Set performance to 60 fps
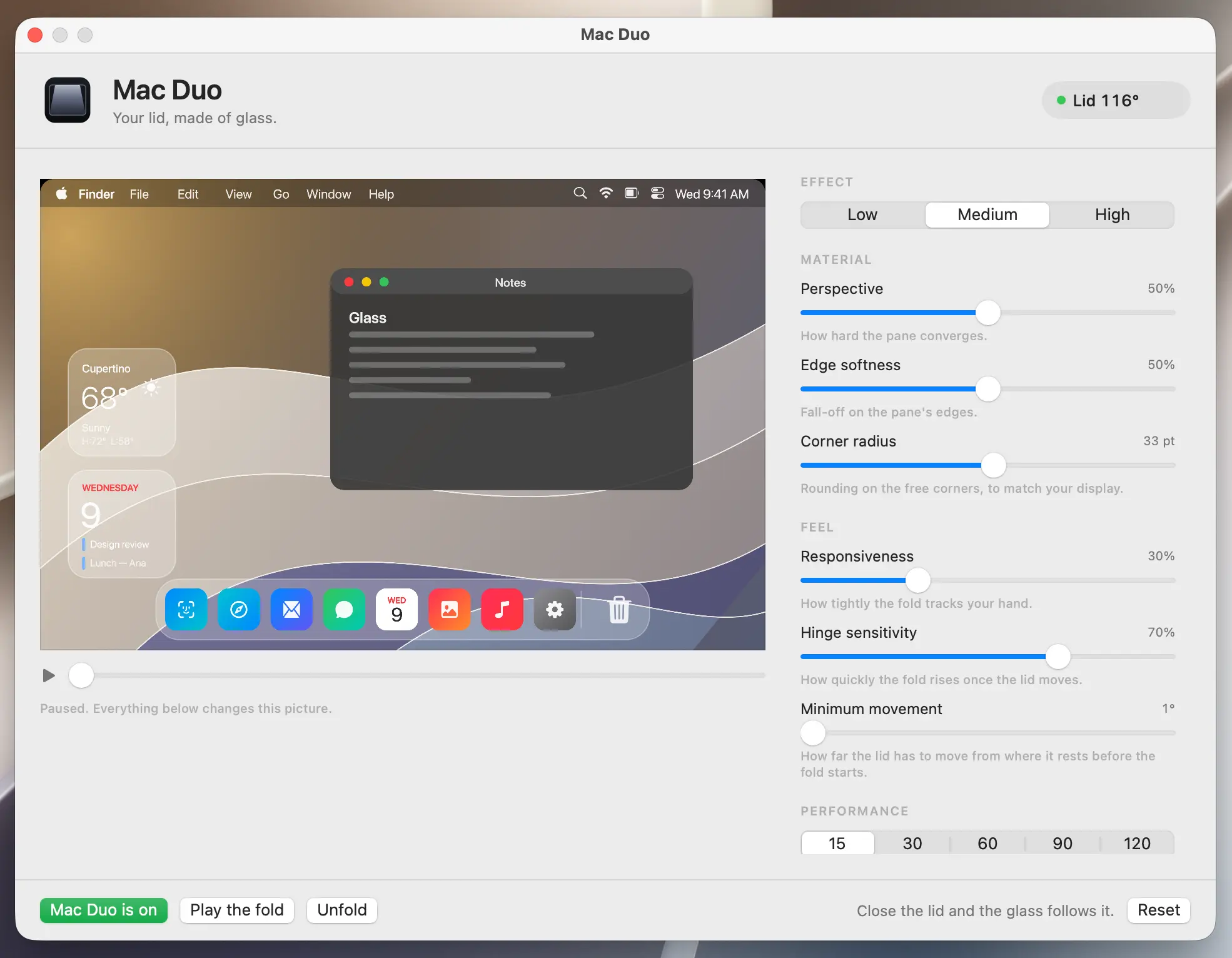The image size is (1232, 958). pyautogui.click(x=987, y=844)
